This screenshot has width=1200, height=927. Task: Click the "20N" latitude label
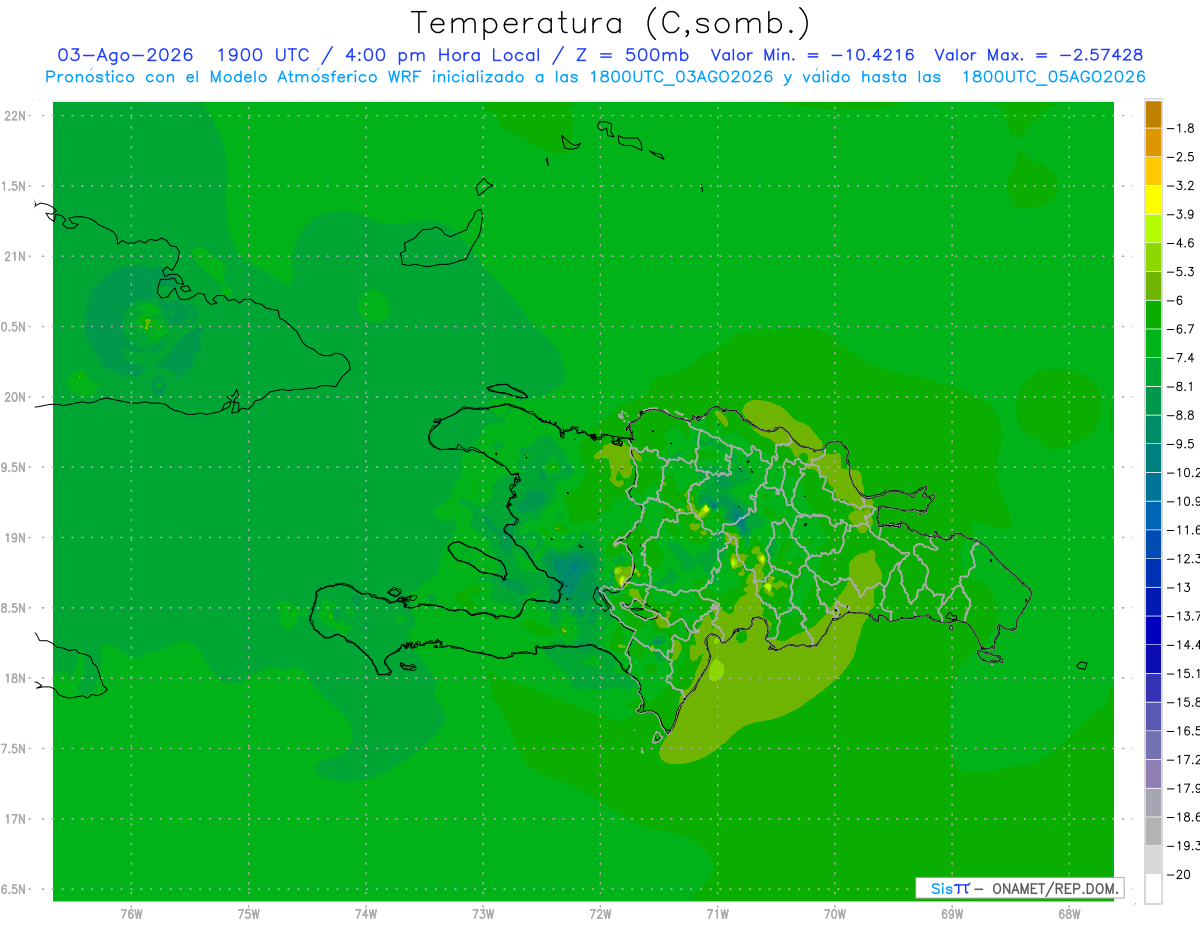click(16, 397)
